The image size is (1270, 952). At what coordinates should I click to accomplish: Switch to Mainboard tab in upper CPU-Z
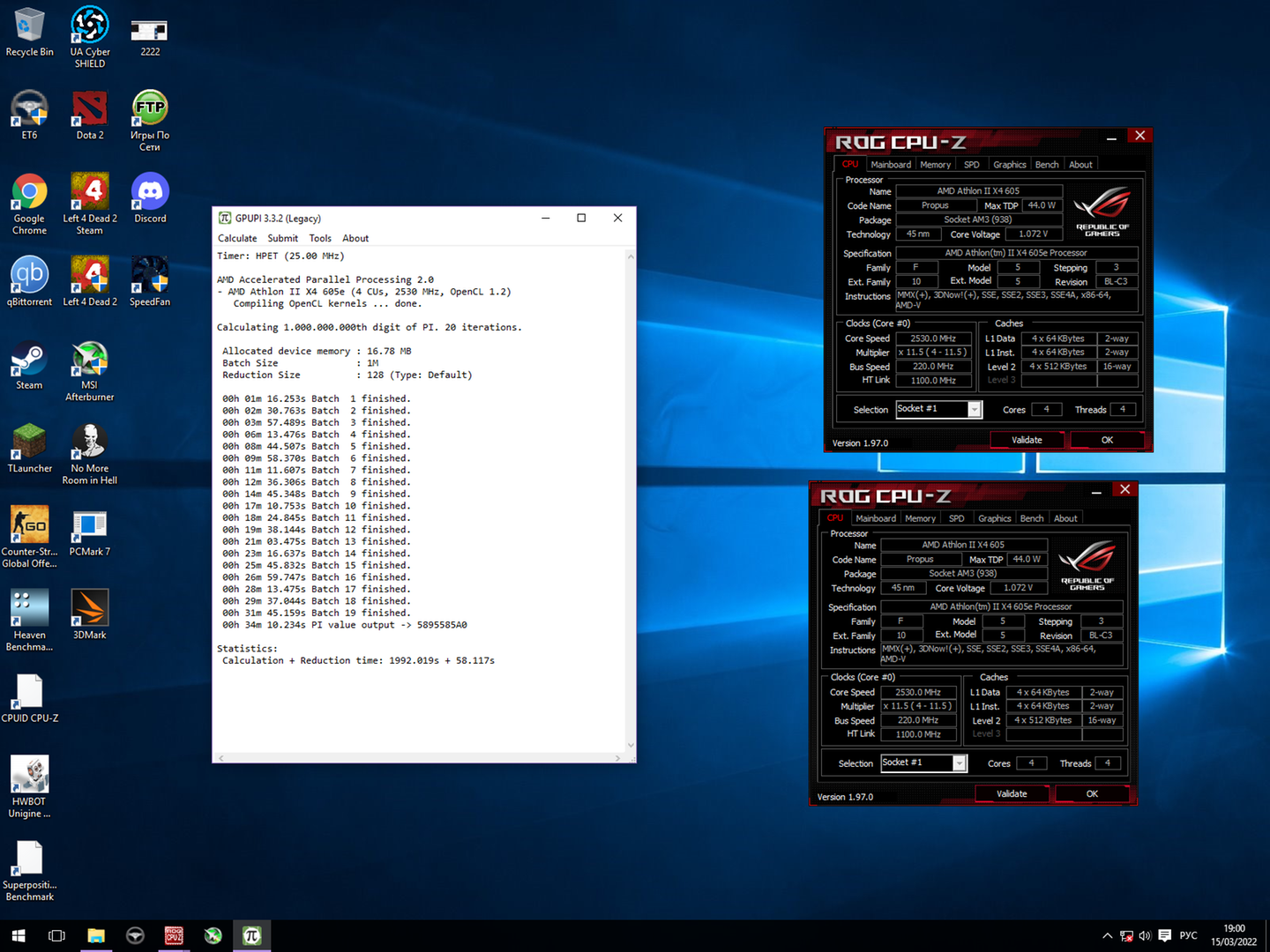(x=891, y=165)
